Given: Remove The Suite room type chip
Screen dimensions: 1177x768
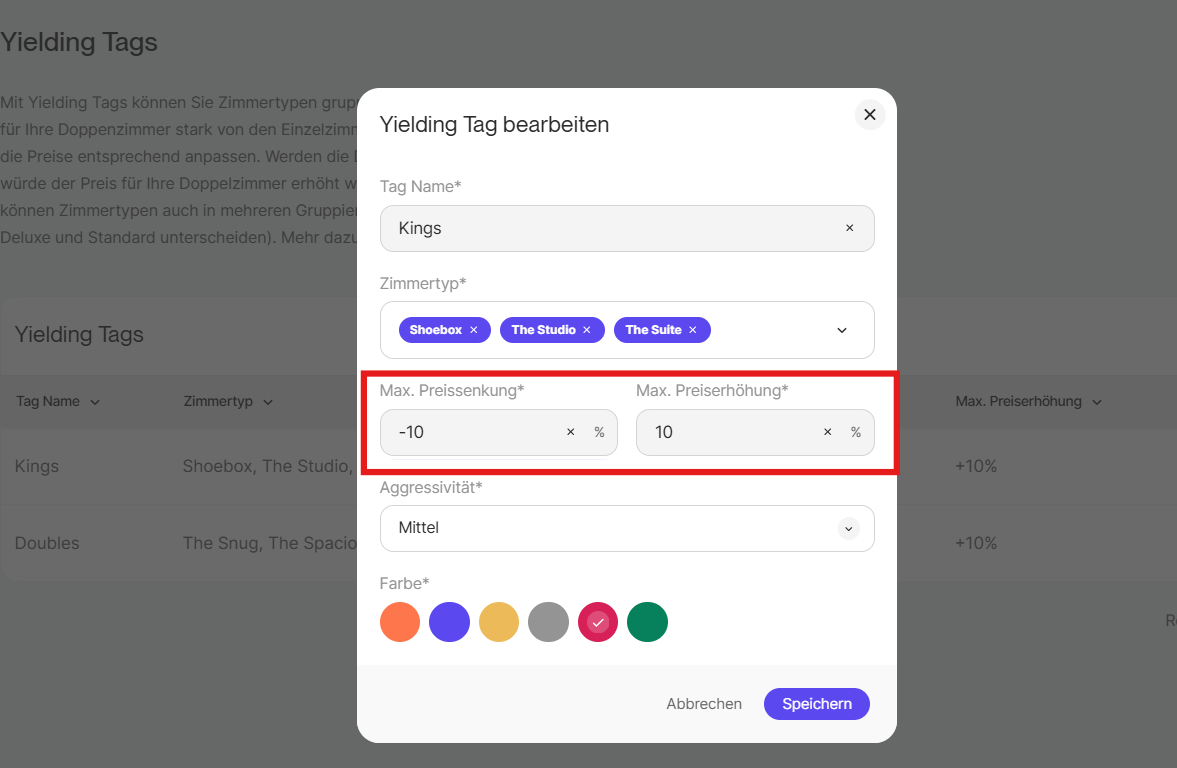Looking at the screenshot, I should tap(692, 330).
